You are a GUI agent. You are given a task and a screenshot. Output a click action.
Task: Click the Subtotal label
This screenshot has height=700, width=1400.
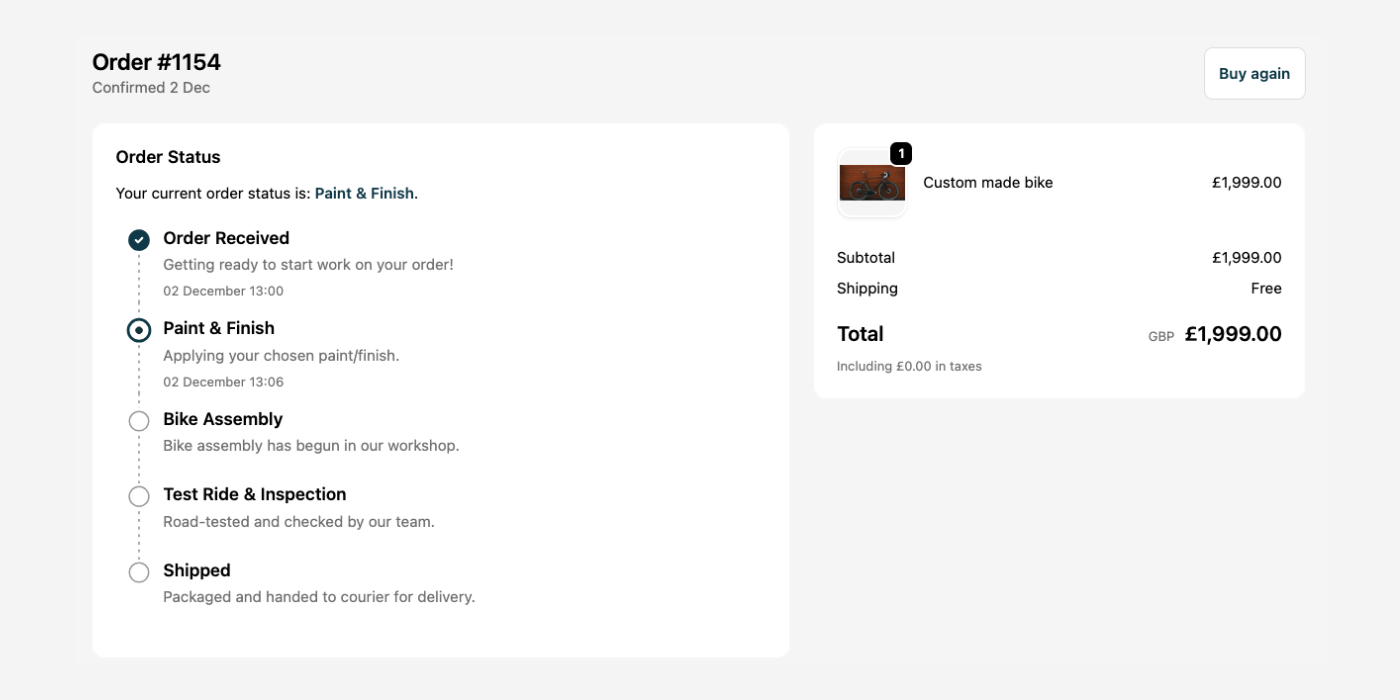[x=866, y=257]
